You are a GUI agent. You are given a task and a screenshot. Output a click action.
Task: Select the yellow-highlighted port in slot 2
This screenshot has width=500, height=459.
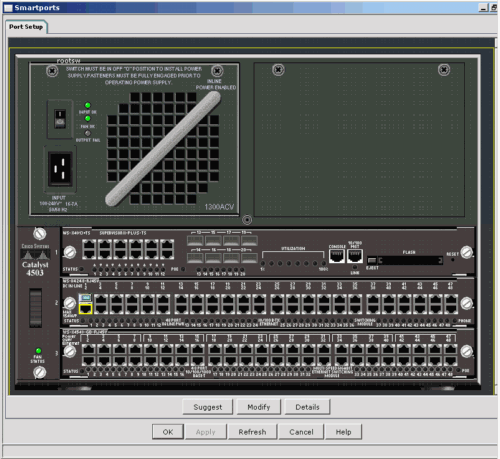pyautogui.click(x=85, y=309)
